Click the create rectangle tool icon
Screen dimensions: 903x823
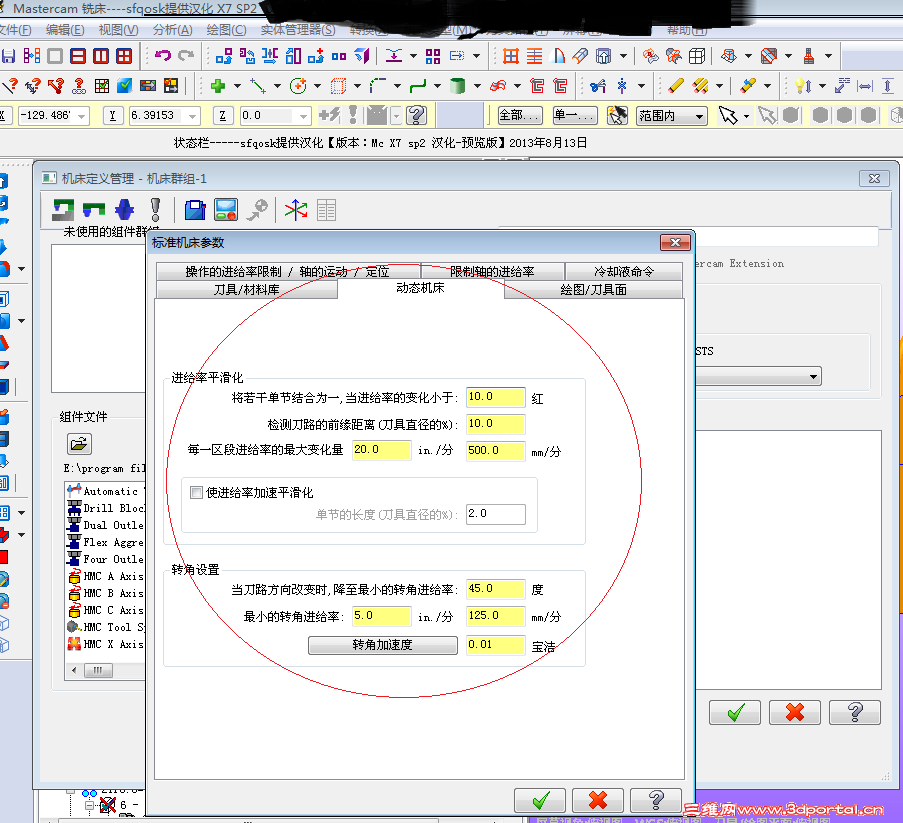pos(338,86)
